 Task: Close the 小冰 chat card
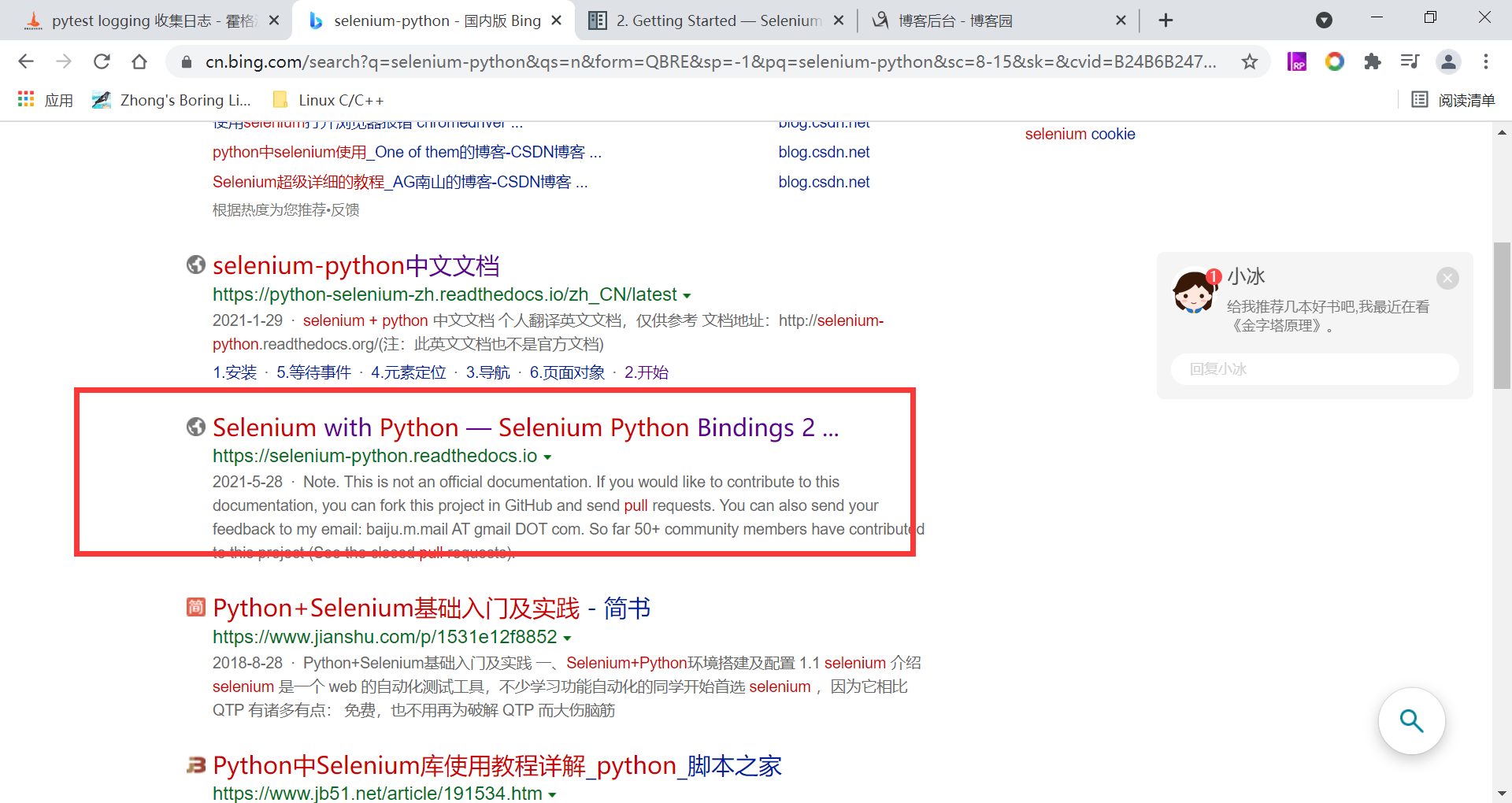coord(1447,278)
